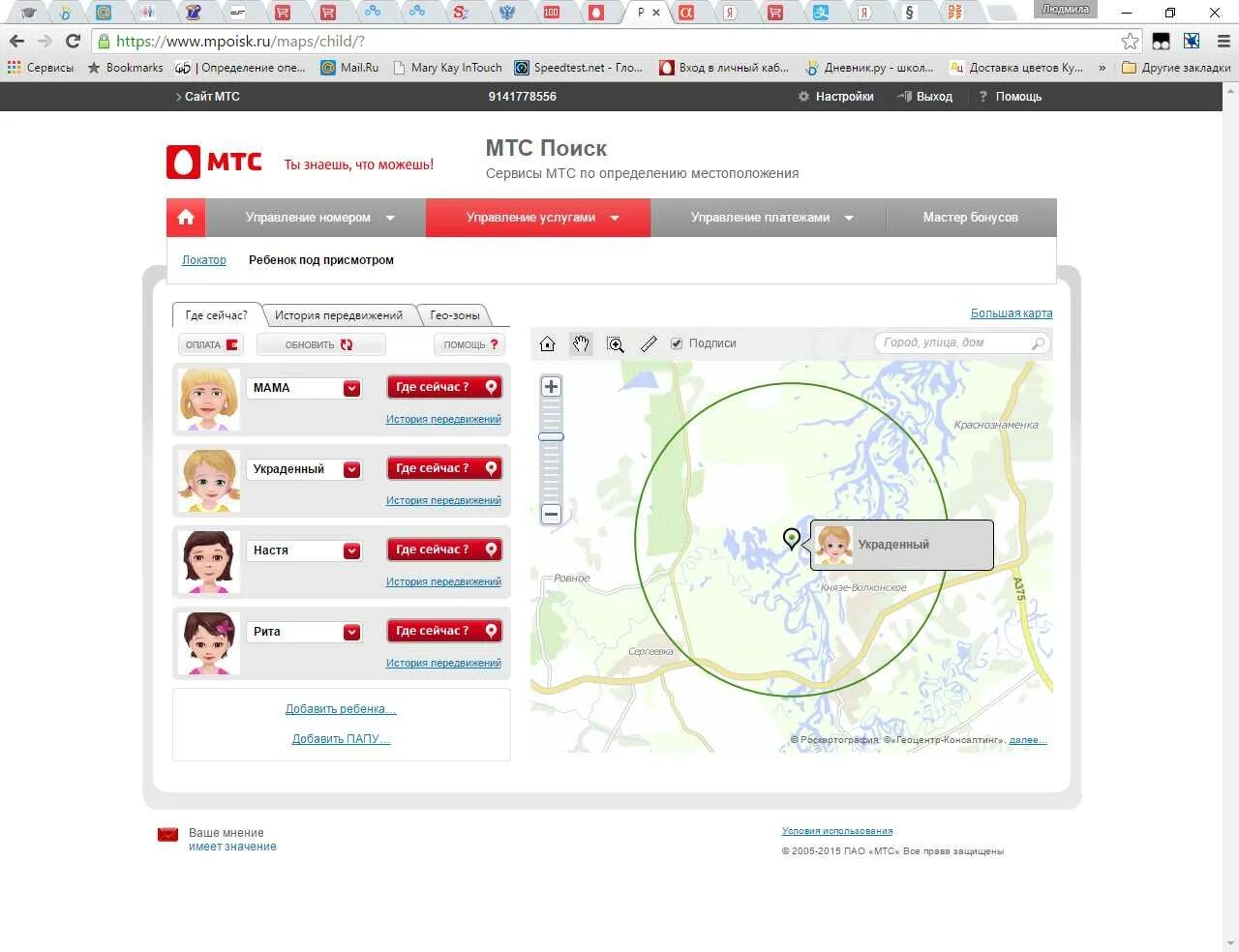Screen dimensions: 1239x952
Task: Open the Chrome menu icon
Action: [x=1224, y=41]
